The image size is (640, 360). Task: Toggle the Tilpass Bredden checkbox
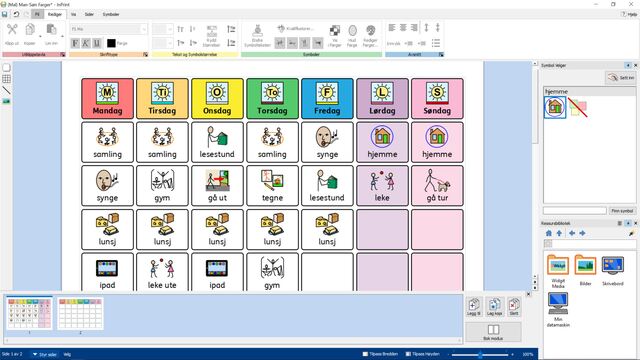pos(365,354)
